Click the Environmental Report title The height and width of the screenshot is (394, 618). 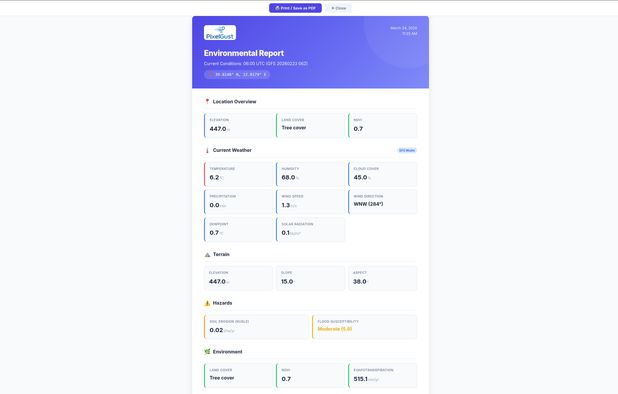tap(244, 53)
